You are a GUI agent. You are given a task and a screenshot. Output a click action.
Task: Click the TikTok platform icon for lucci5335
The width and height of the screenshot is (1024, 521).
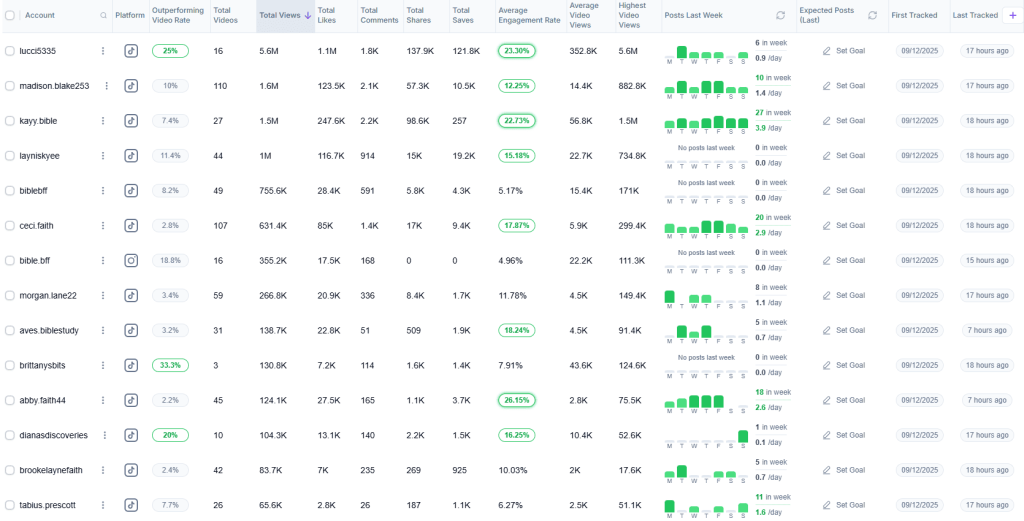point(131,51)
